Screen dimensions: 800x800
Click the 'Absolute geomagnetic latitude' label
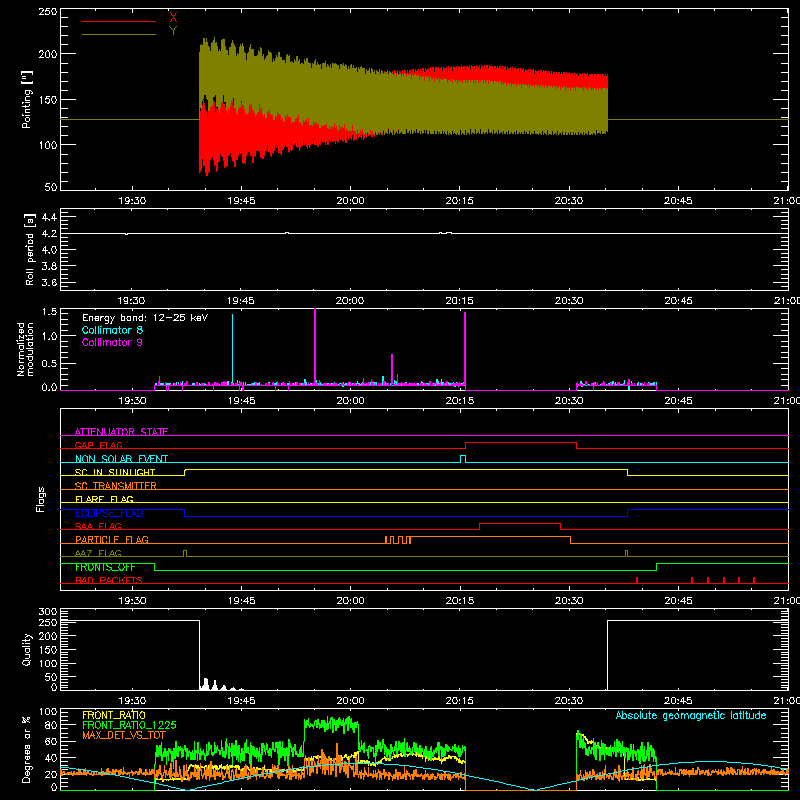691,715
